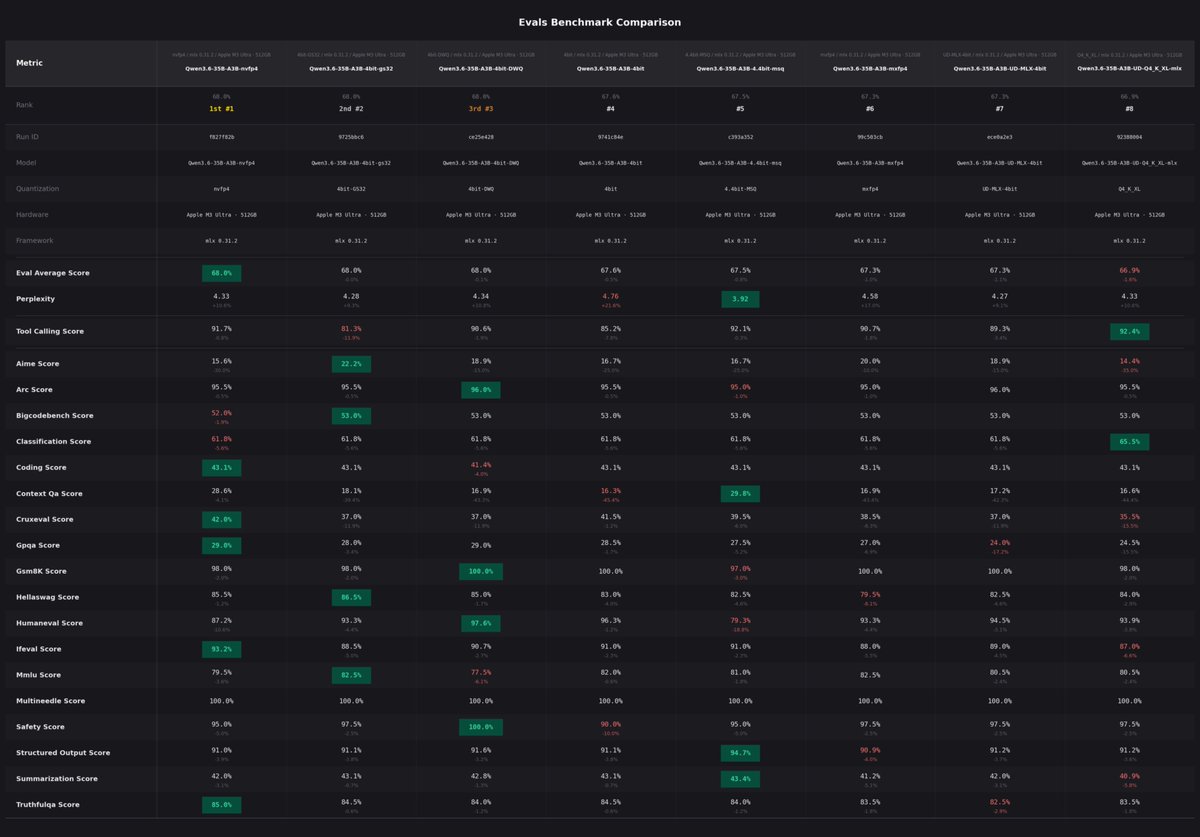Click highlighted 43.1% Coding Score cell

pos(221,468)
